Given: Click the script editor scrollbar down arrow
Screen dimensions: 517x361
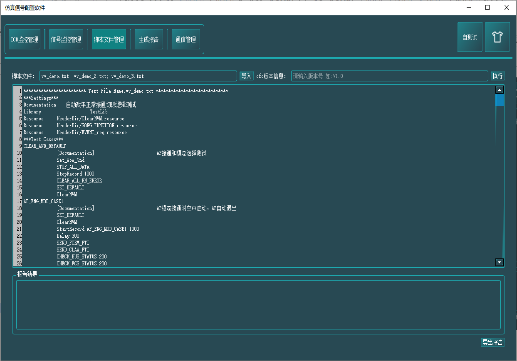Looking at the screenshot, I should click(x=499, y=262).
